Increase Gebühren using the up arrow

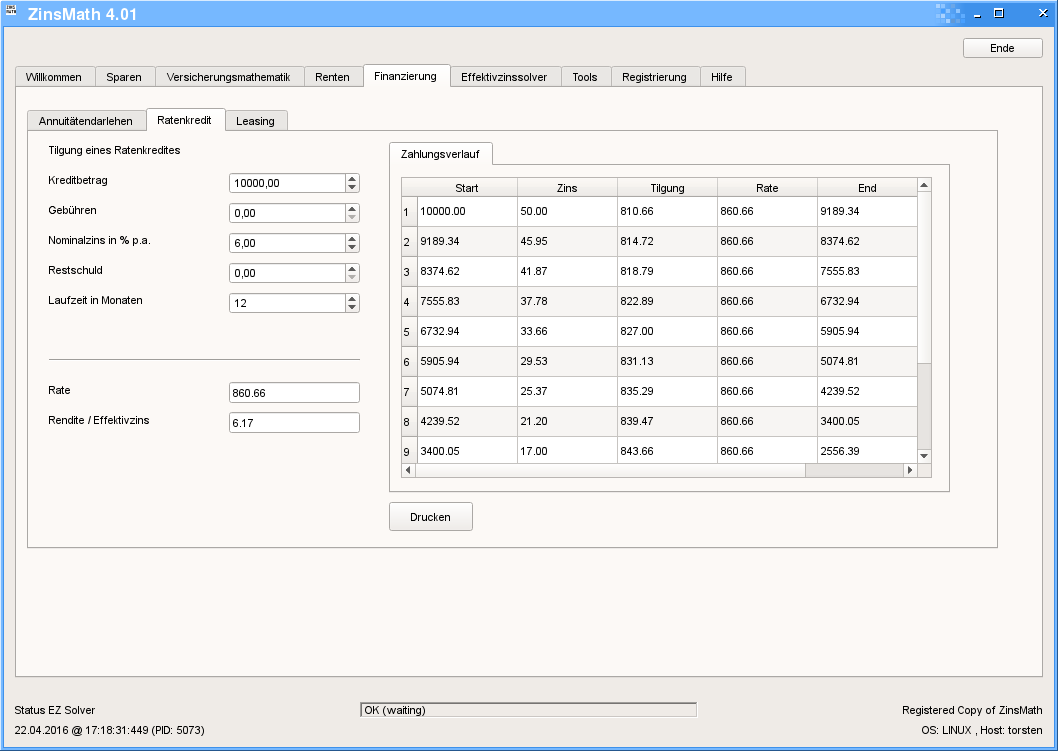point(352,209)
